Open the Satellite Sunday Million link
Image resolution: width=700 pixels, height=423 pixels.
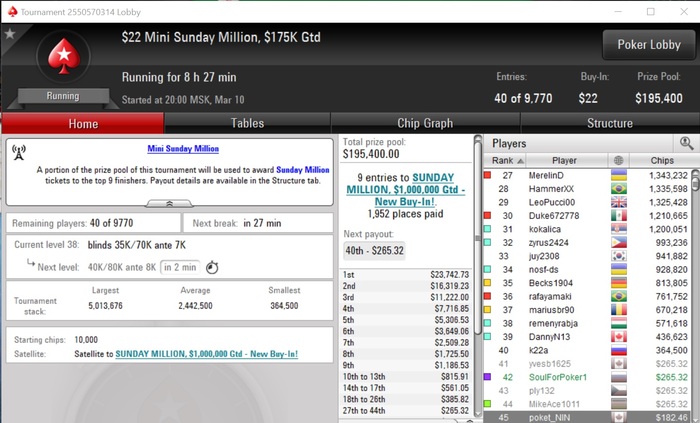click(207, 354)
